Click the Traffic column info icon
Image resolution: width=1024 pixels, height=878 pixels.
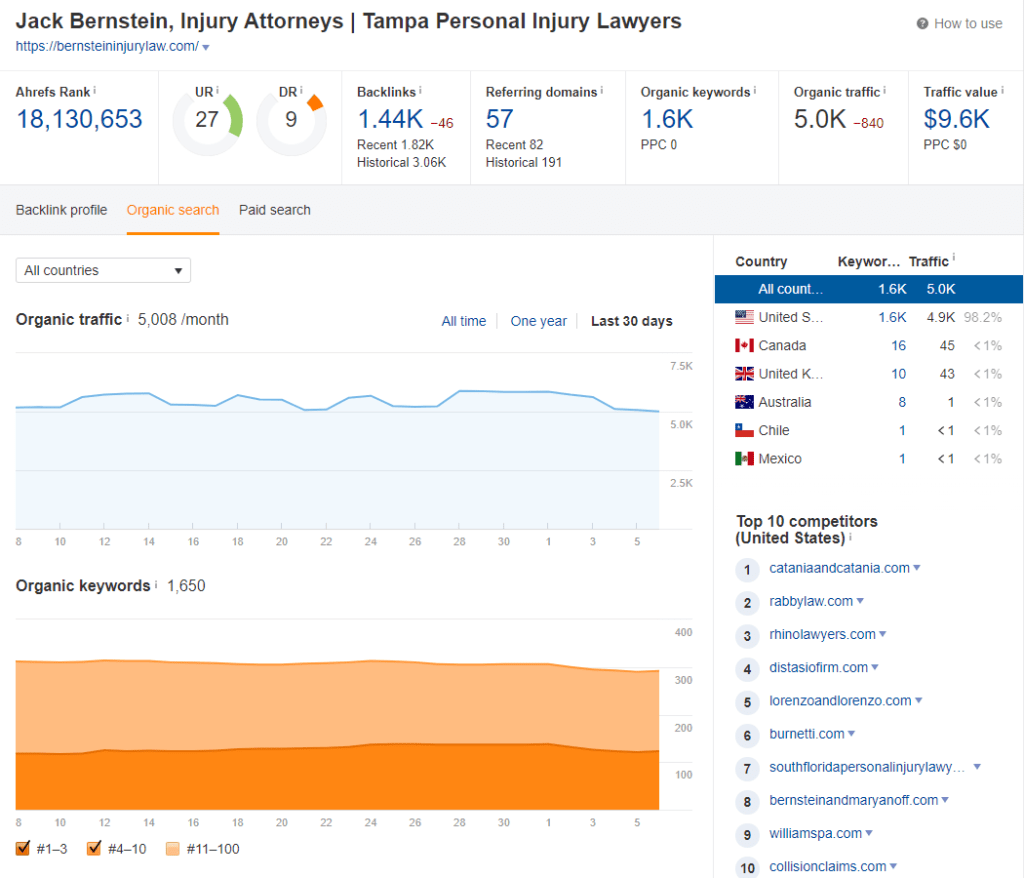tap(953, 257)
